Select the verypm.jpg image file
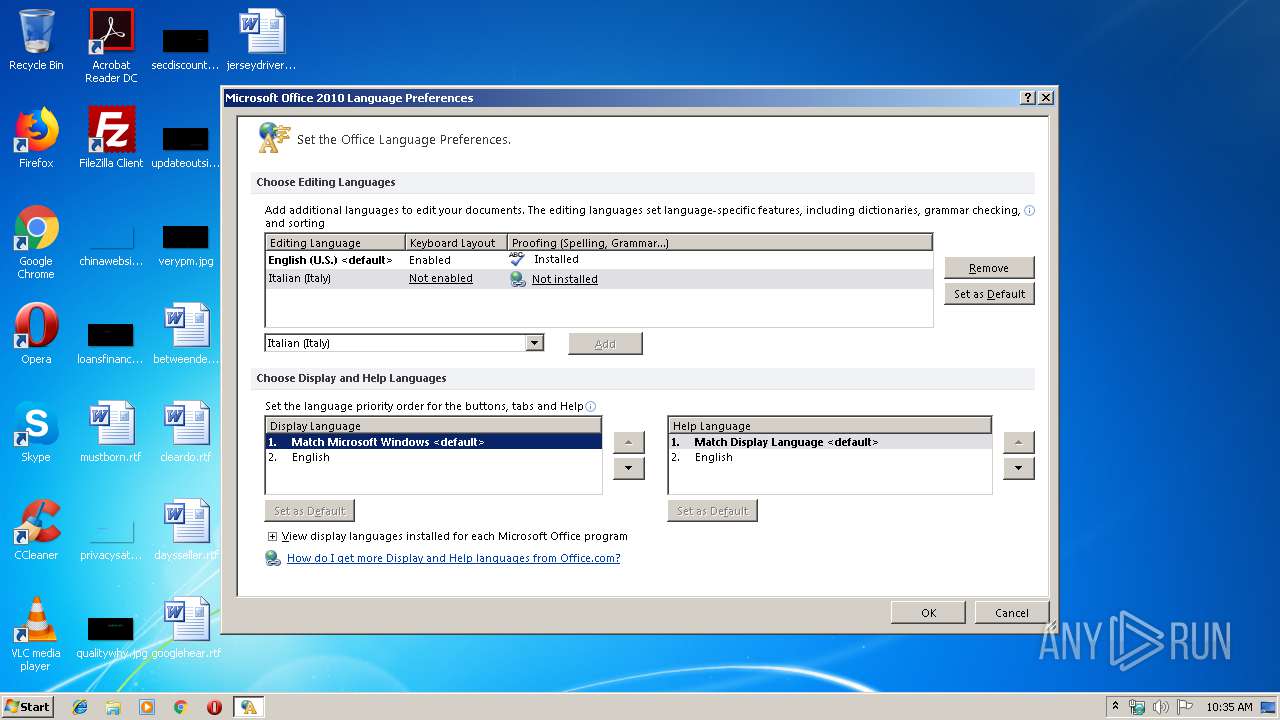Screen dimensions: 1280x720 185,244
